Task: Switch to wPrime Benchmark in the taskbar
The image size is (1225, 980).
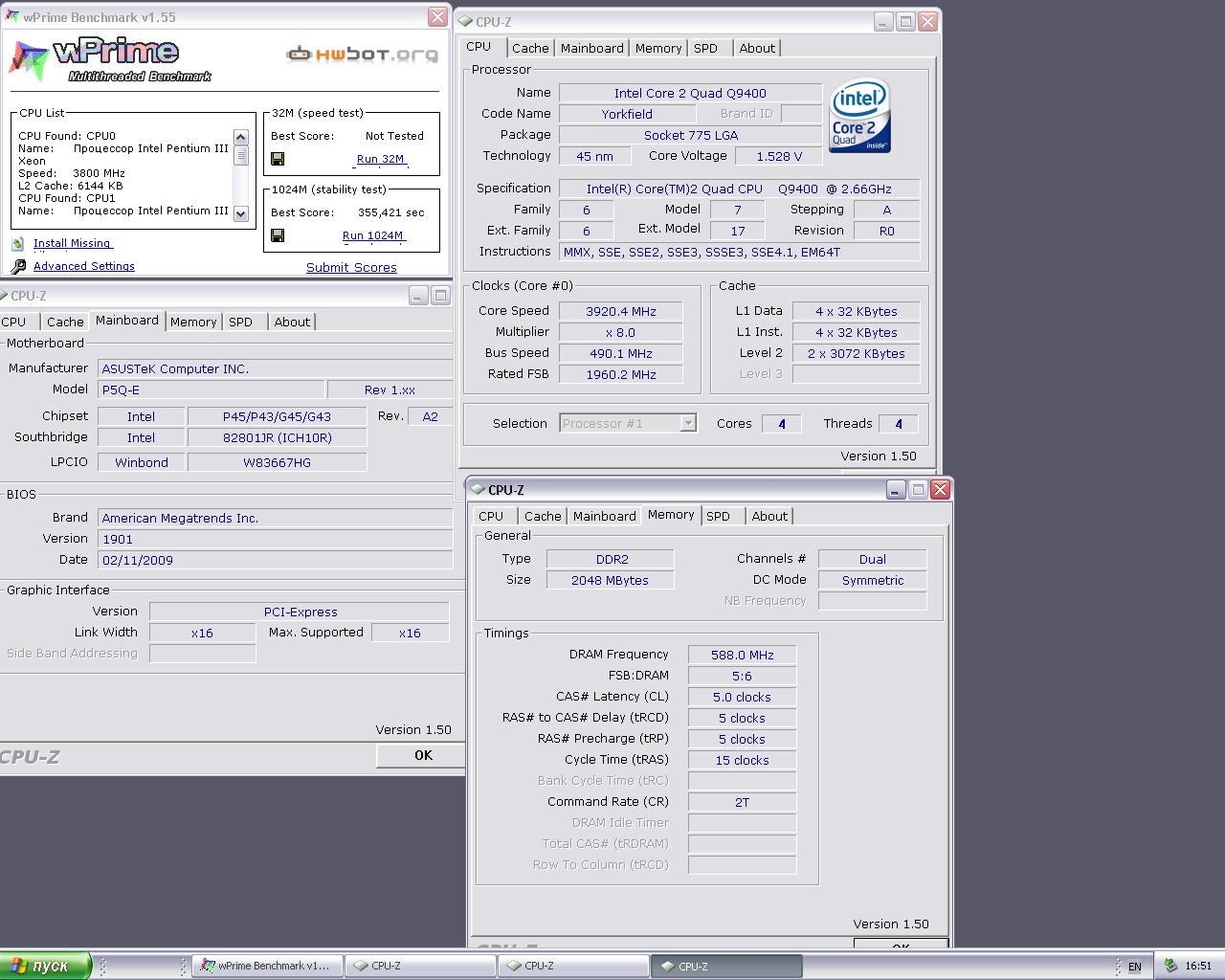Action: [266, 966]
